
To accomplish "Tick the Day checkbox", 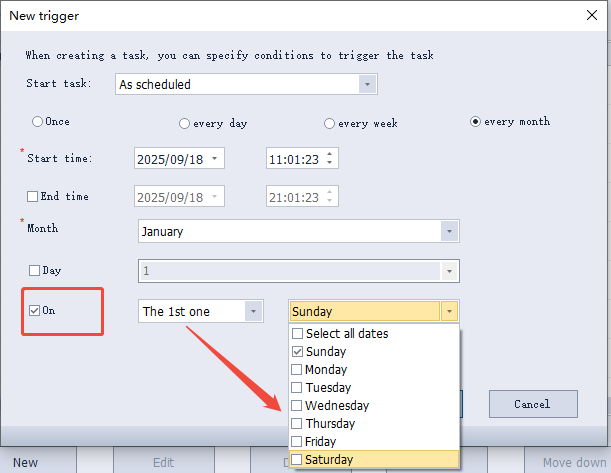I will coord(33,270).
